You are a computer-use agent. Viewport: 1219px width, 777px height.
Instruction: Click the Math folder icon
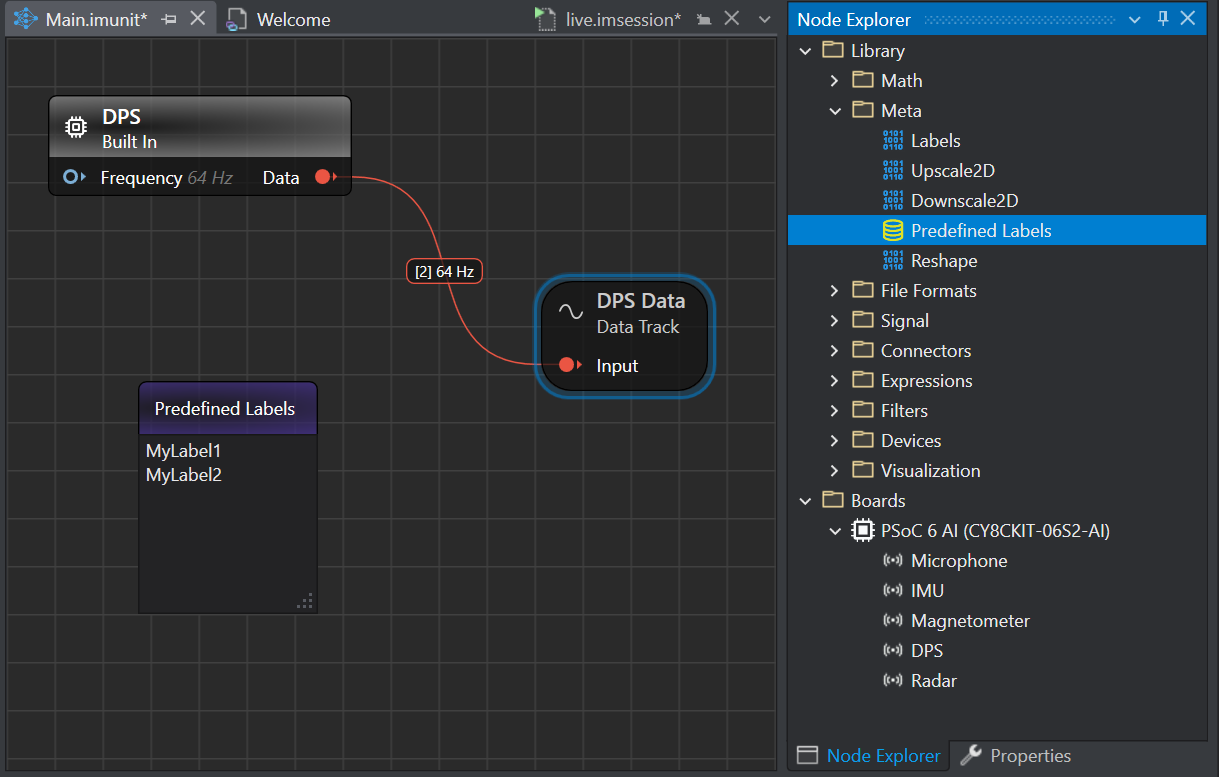[x=862, y=80]
